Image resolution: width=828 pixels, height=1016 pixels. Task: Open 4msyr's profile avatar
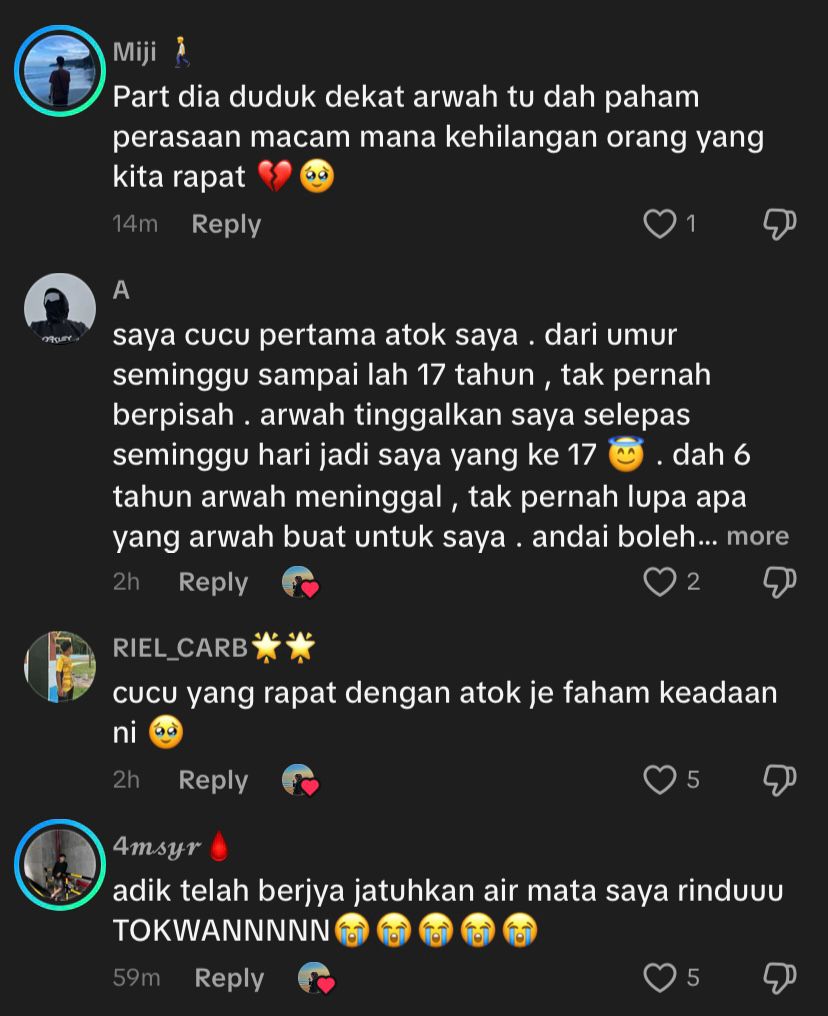60,865
